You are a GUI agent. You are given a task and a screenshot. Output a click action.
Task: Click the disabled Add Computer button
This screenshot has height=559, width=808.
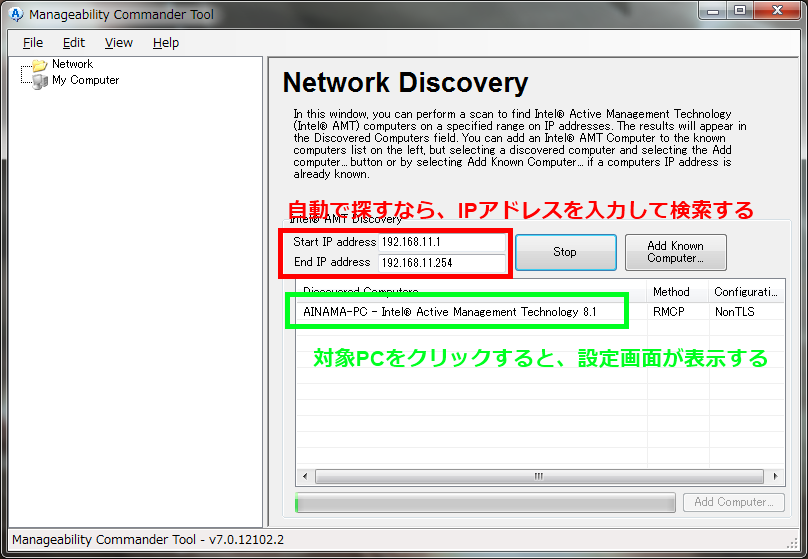point(734,502)
